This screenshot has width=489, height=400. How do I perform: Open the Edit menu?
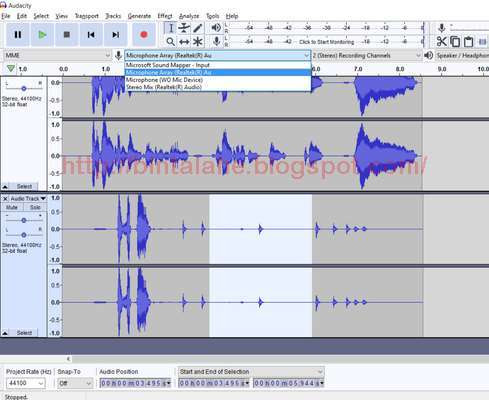(x=22, y=16)
